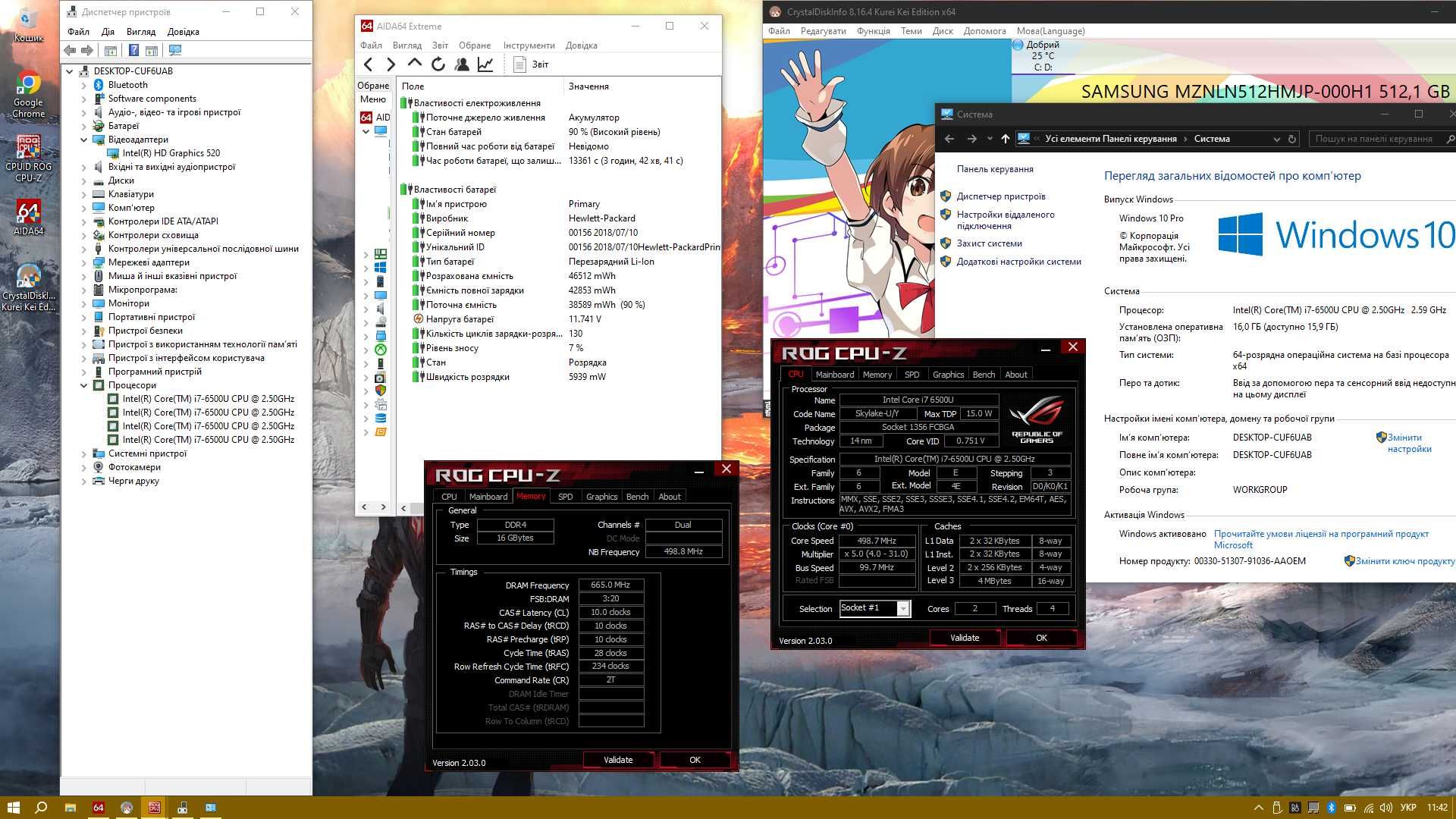Open CrystalDiskInfo Kurei Kei desktop shortcut
The width and height of the screenshot is (1456, 819).
[x=28, y=288]
